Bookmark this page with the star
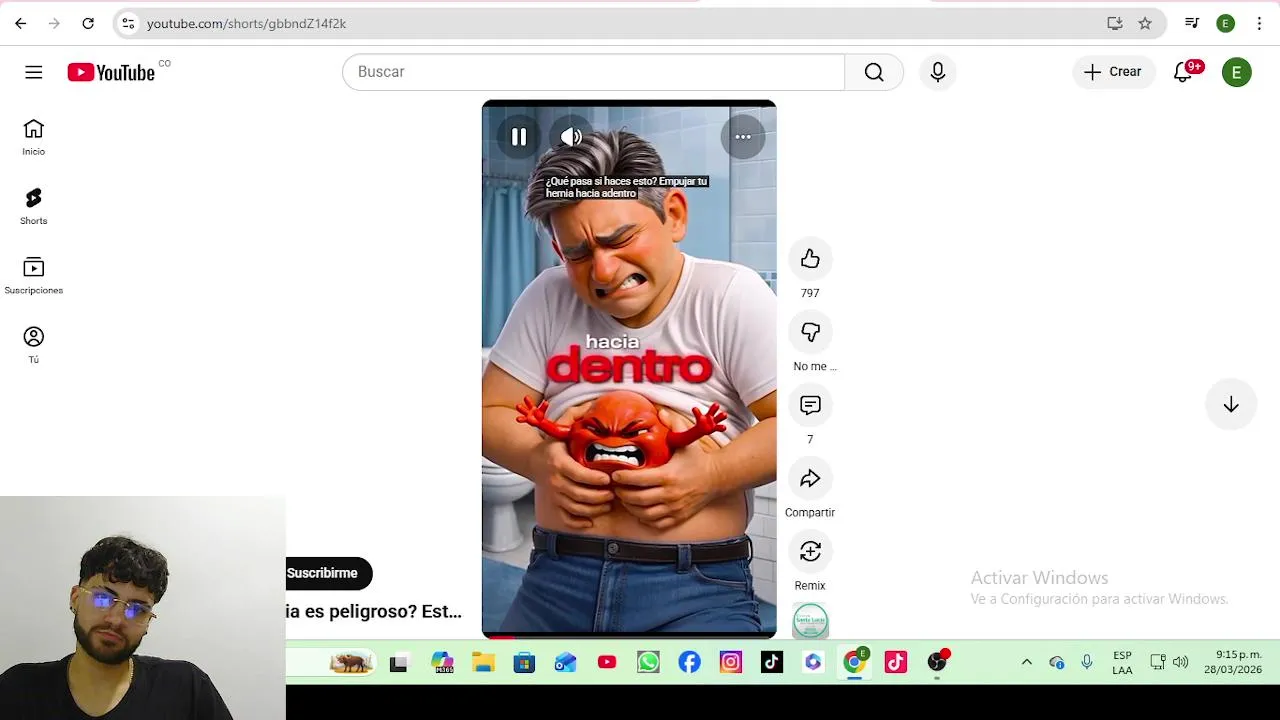 (1145, 23)
